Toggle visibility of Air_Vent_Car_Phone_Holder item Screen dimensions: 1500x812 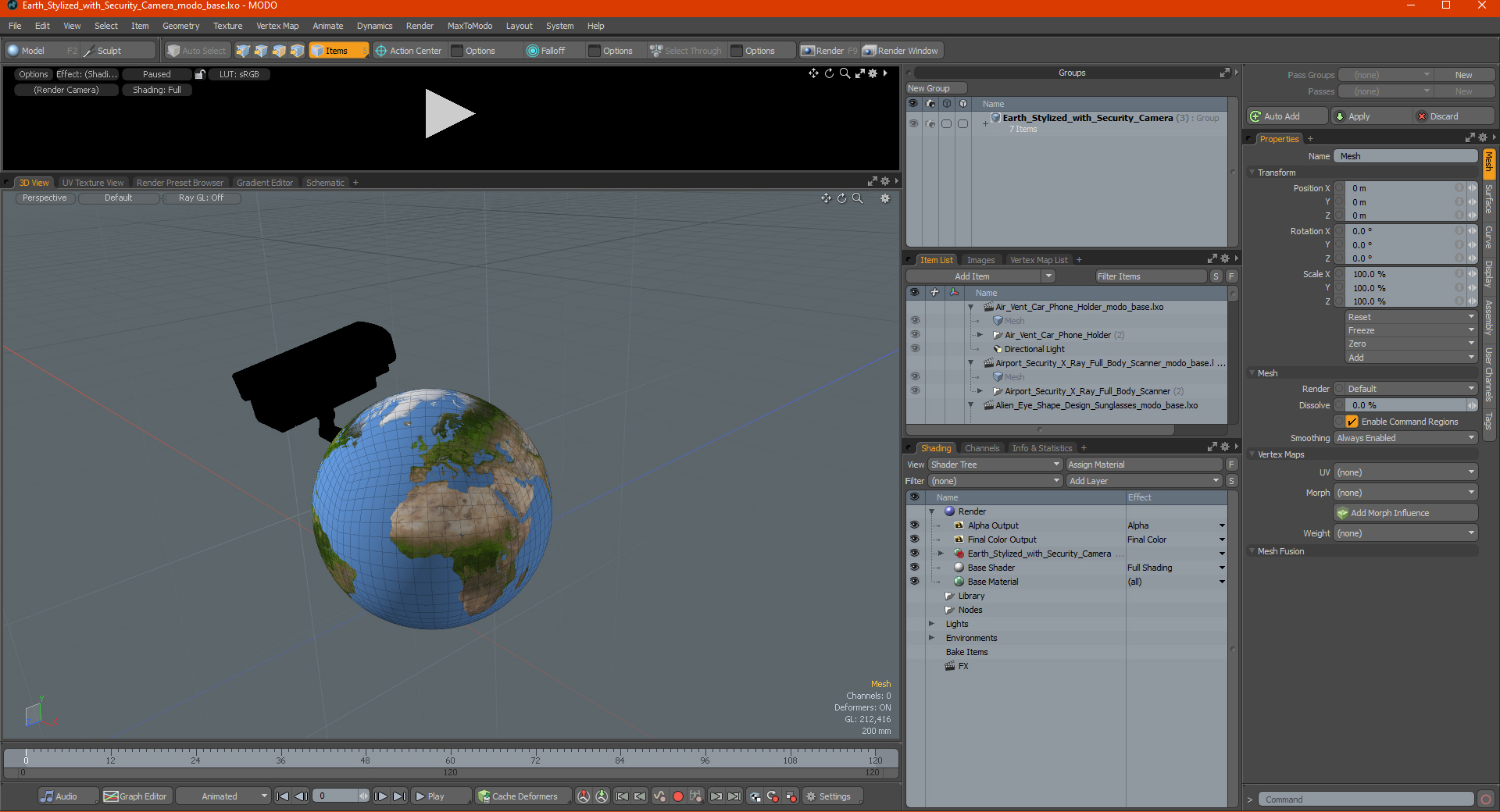(915, 335)
